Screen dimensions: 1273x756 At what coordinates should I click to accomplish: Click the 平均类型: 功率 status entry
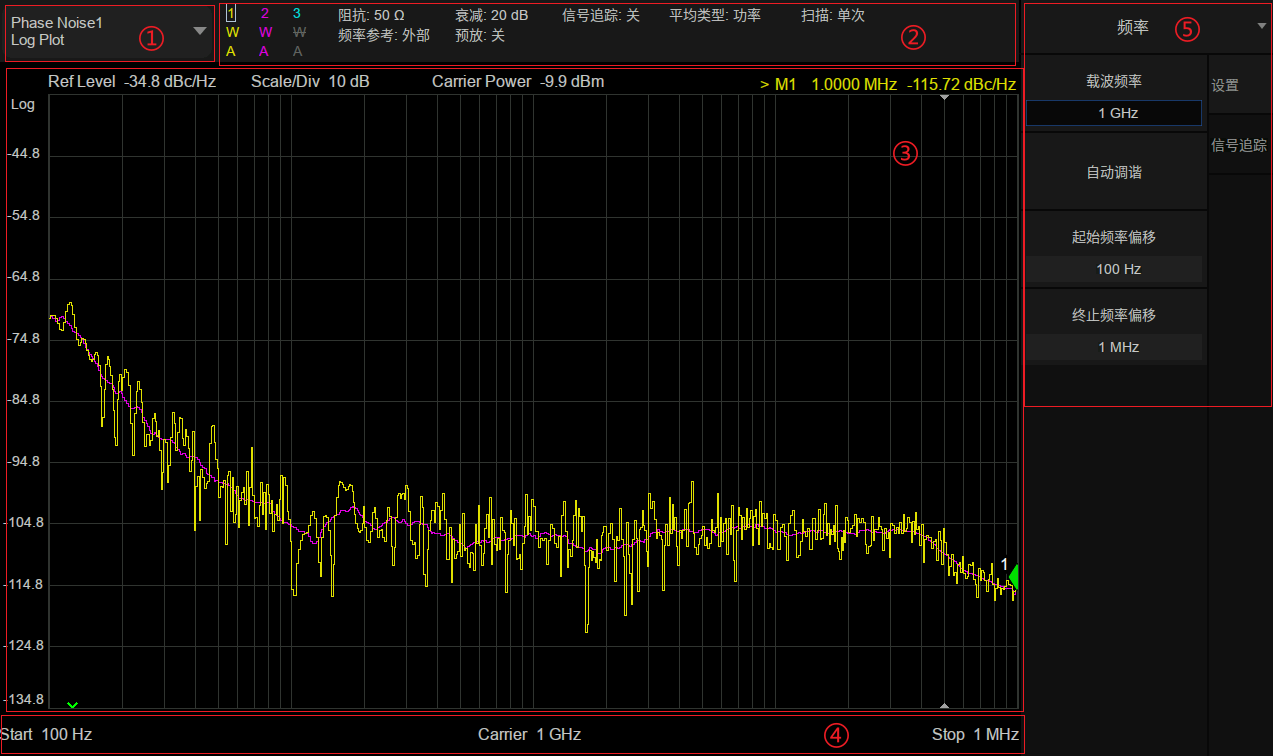(715, 15)
